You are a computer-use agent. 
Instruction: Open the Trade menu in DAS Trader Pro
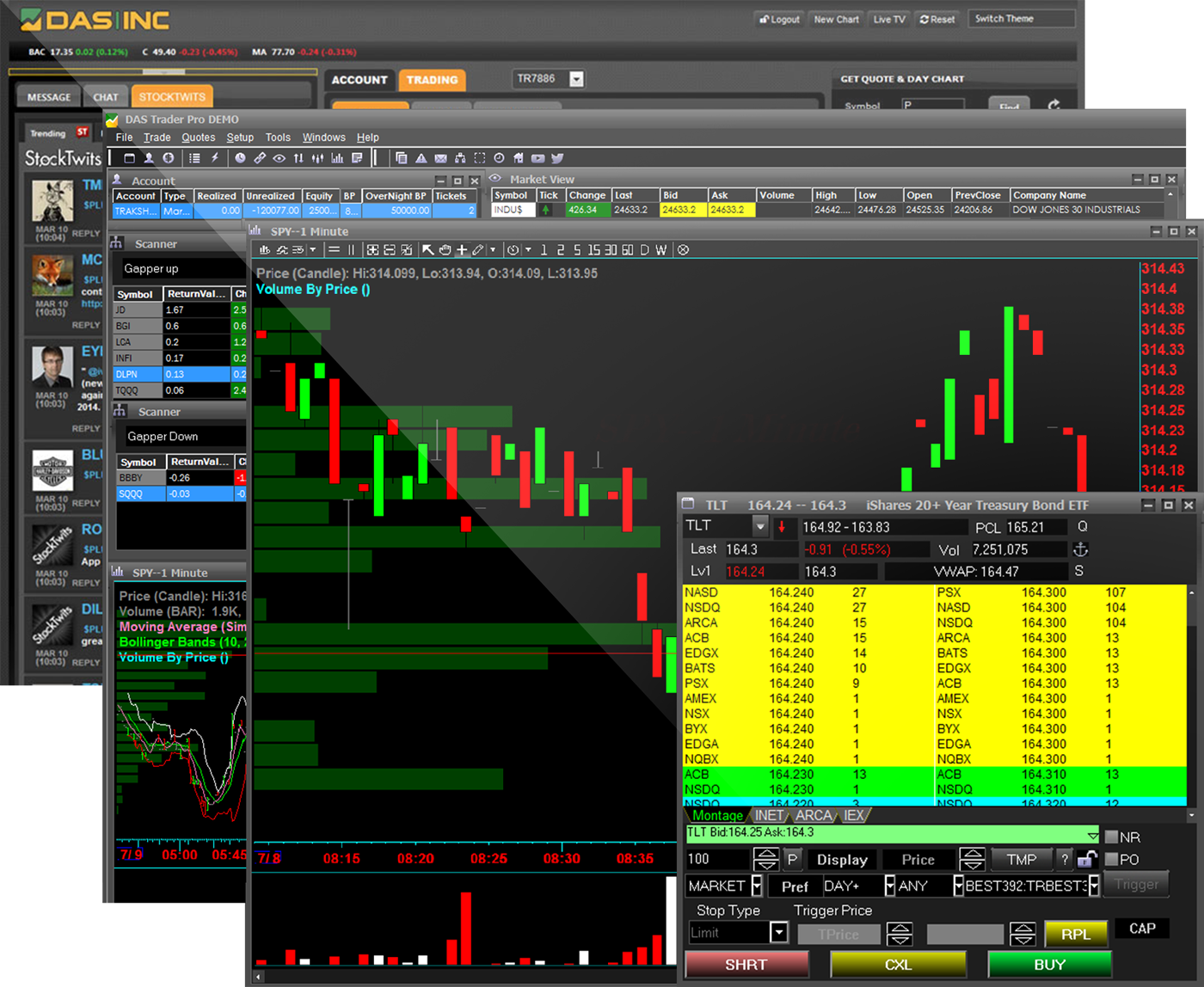(157, 138)
